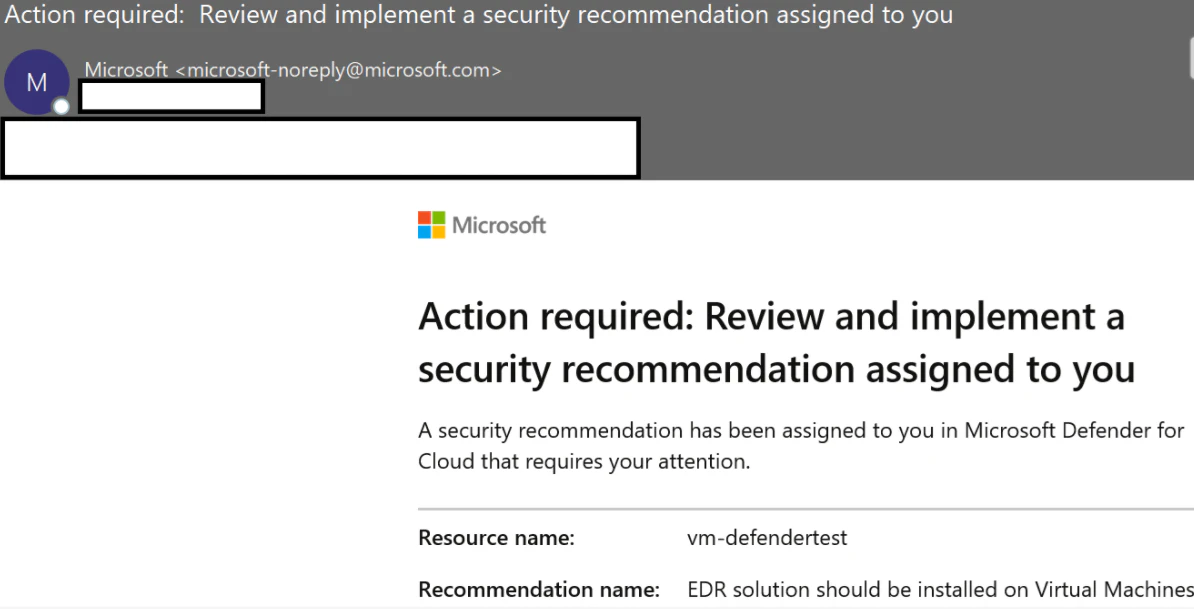Viewport: 1194px width, 609px height.
Task: Click the presence status dot on the avatar
Action: (x=62, y=107)
